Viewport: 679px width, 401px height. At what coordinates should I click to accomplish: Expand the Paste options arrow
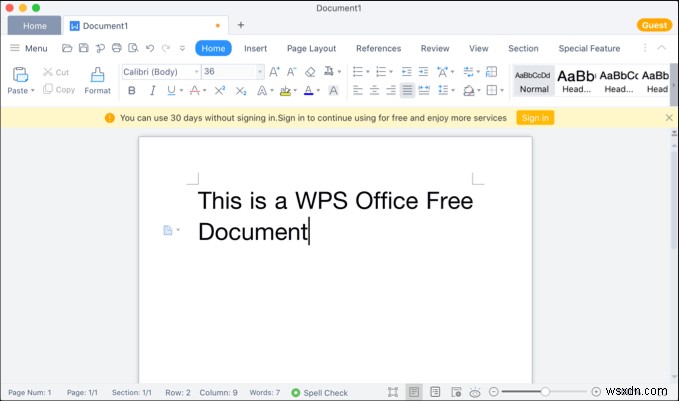coord(32,91)
